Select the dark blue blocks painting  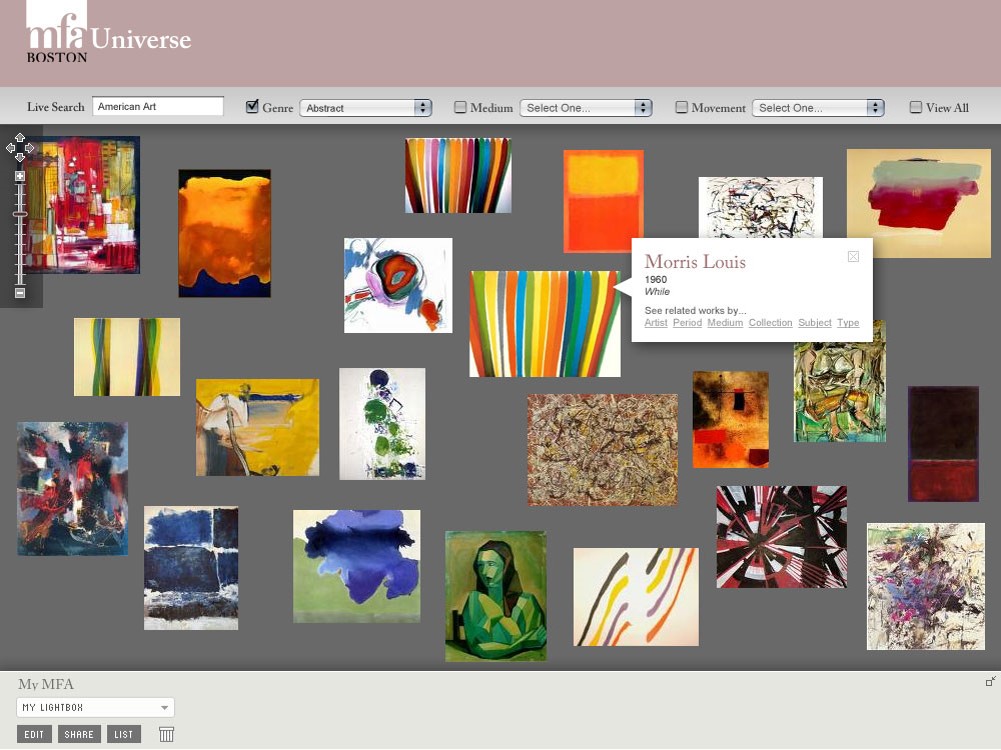(191, 568)
